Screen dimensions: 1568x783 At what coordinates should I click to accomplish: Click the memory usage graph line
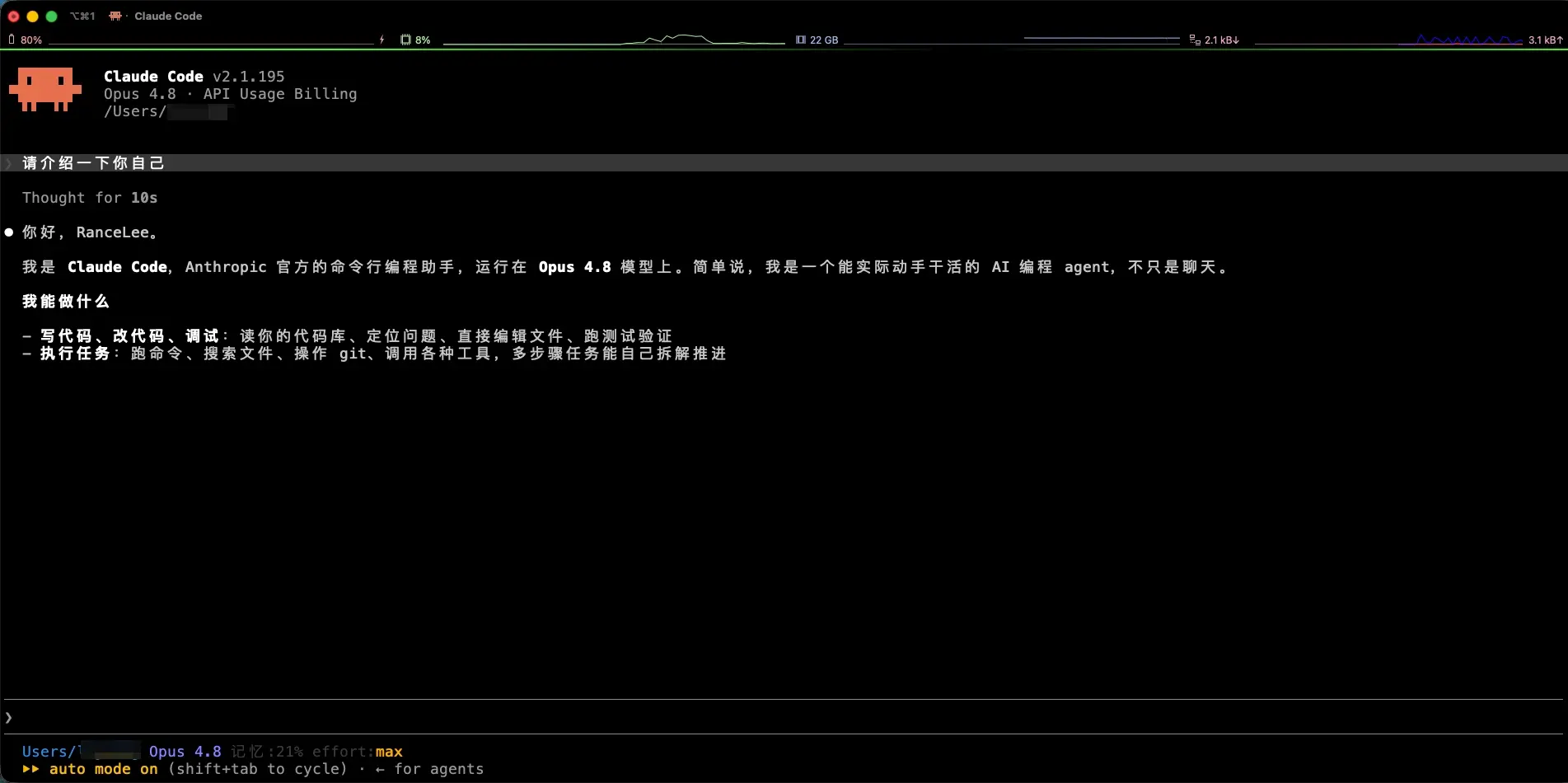pyautogui.click(x=1012, y=40)
